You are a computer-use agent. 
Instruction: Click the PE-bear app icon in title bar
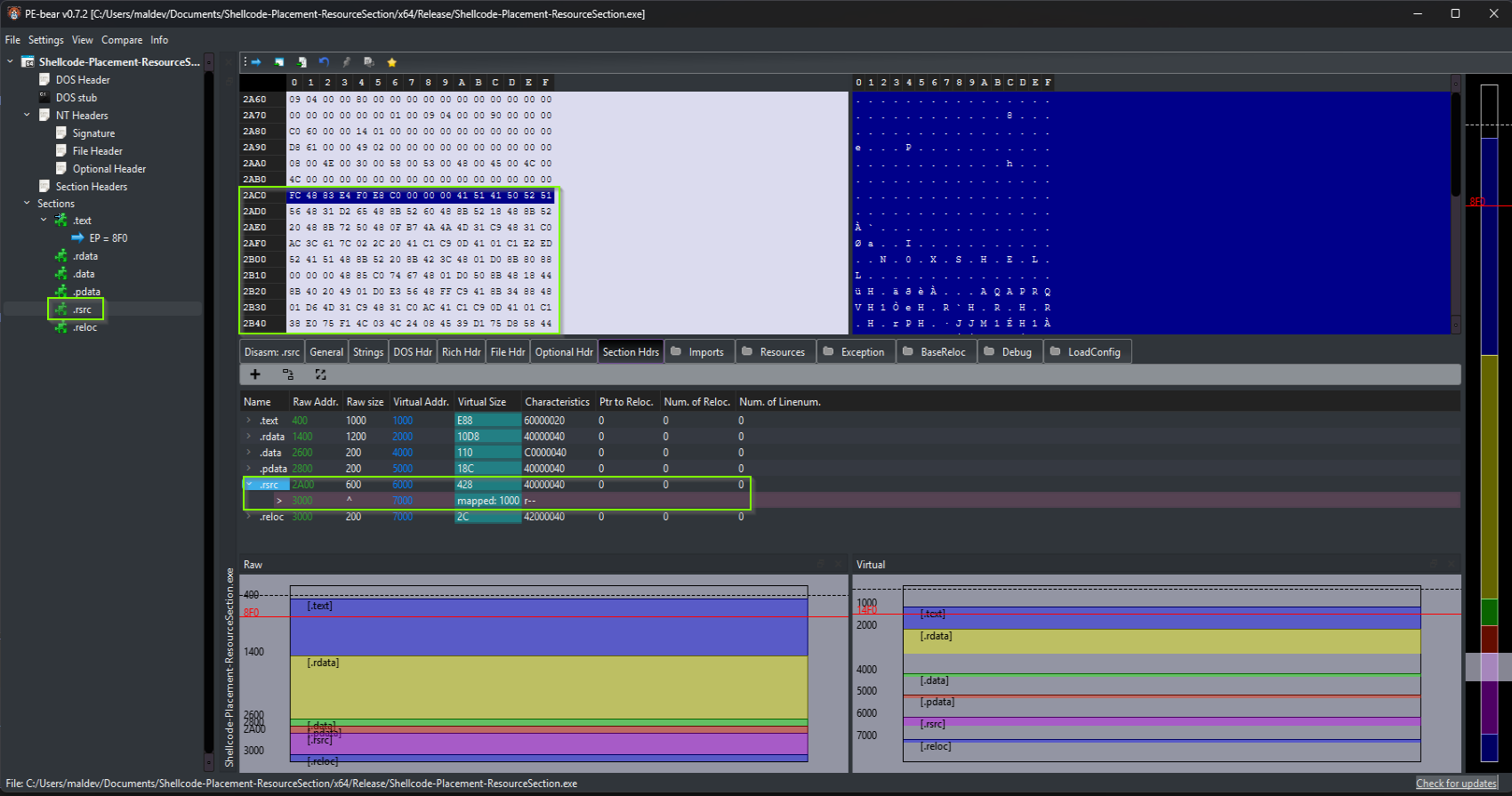(13, 13)
